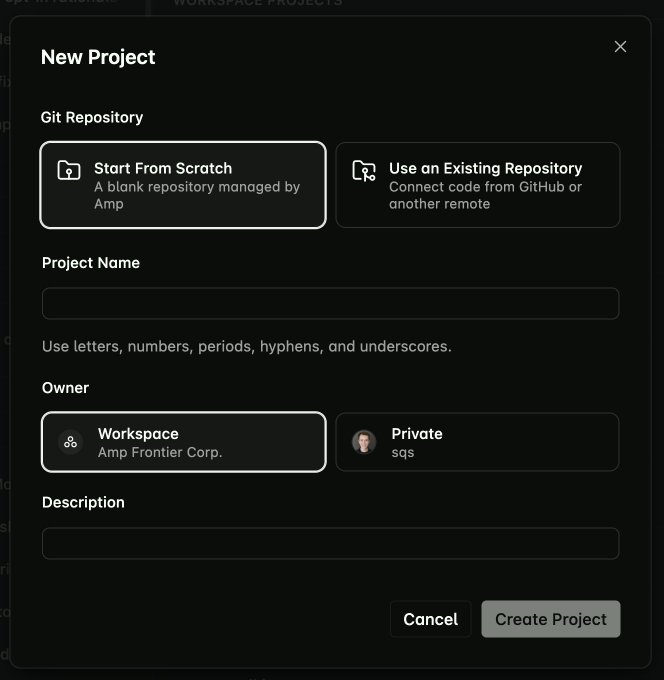Focus the Project Name input field
Image resolution: width=664 pixels, height=680 pixels.
pos(330,303)
